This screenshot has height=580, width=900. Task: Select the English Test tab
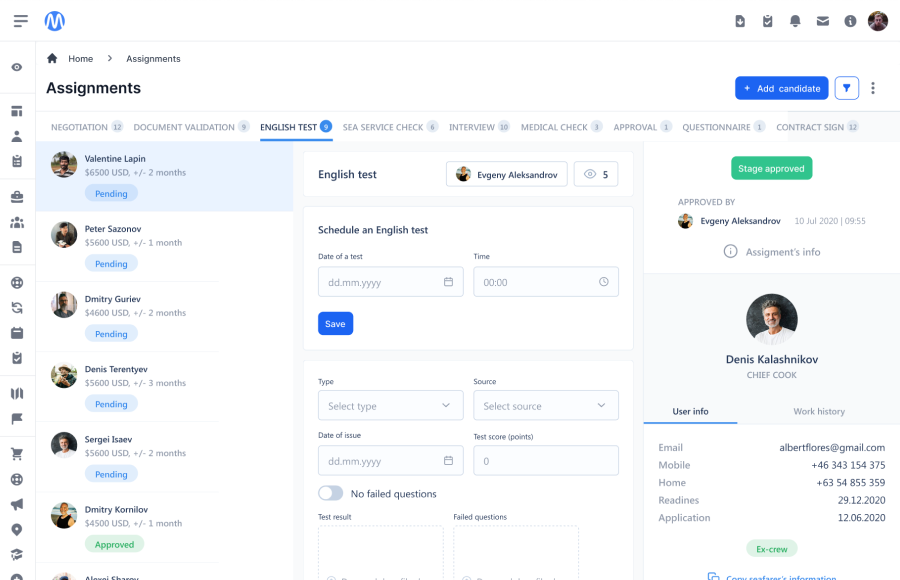coord(296,127)
